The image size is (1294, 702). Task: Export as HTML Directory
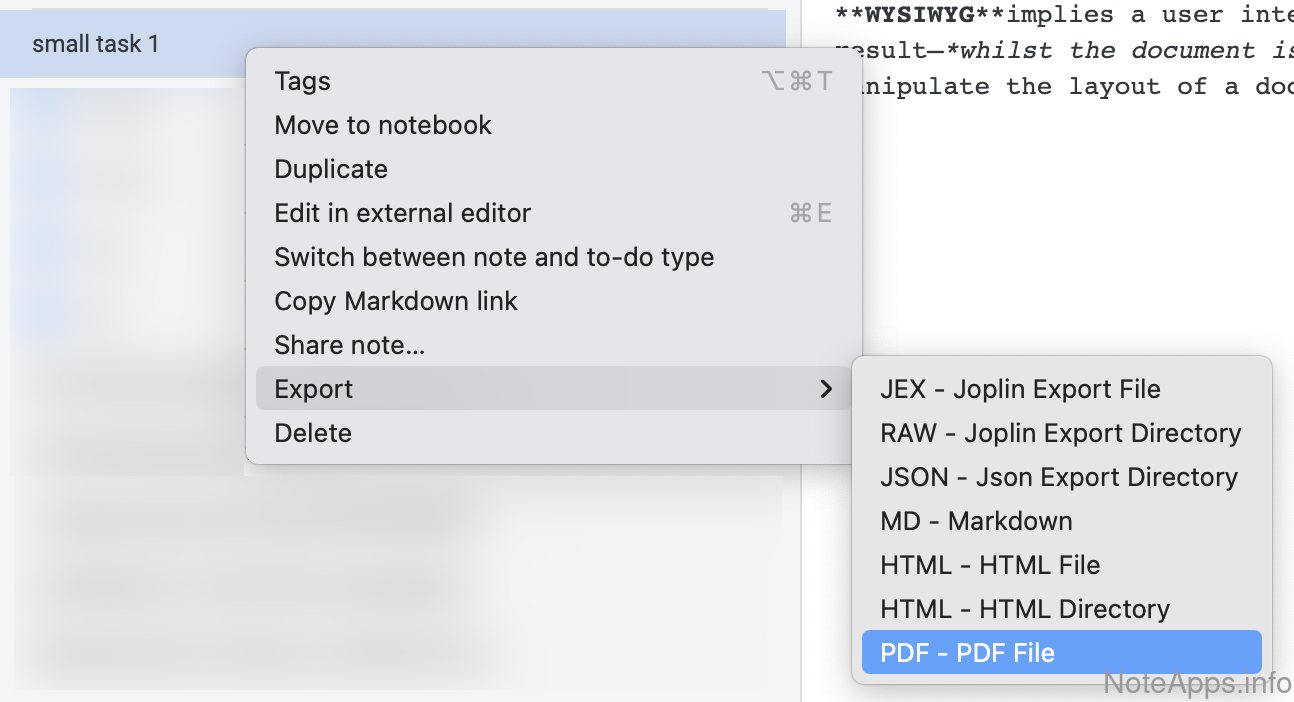pyautogui.click(x=1025, y=610)
